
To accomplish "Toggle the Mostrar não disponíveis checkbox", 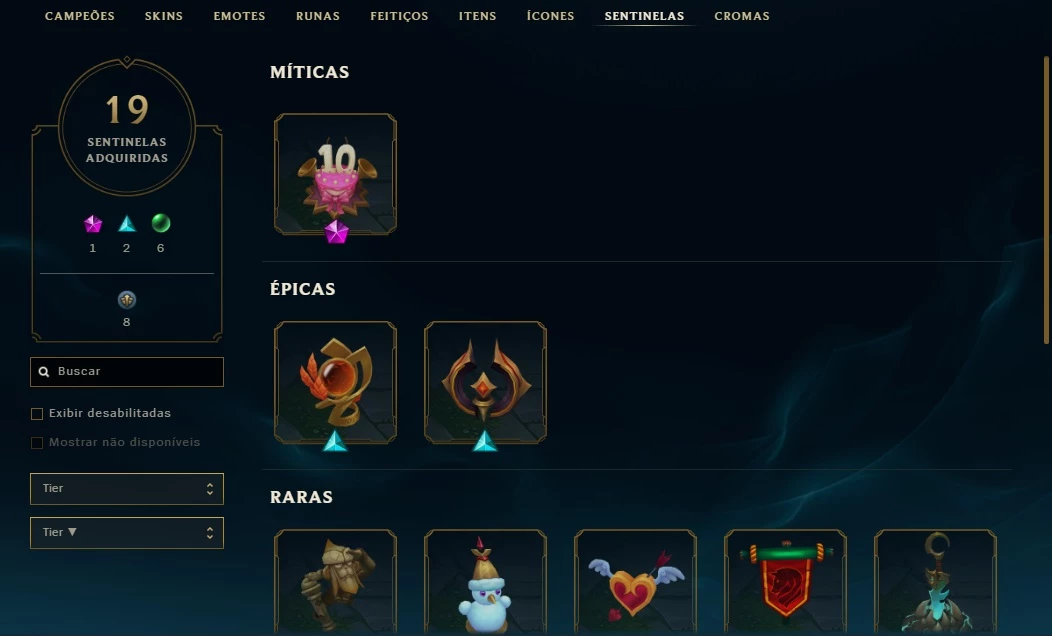I will 37,443.
